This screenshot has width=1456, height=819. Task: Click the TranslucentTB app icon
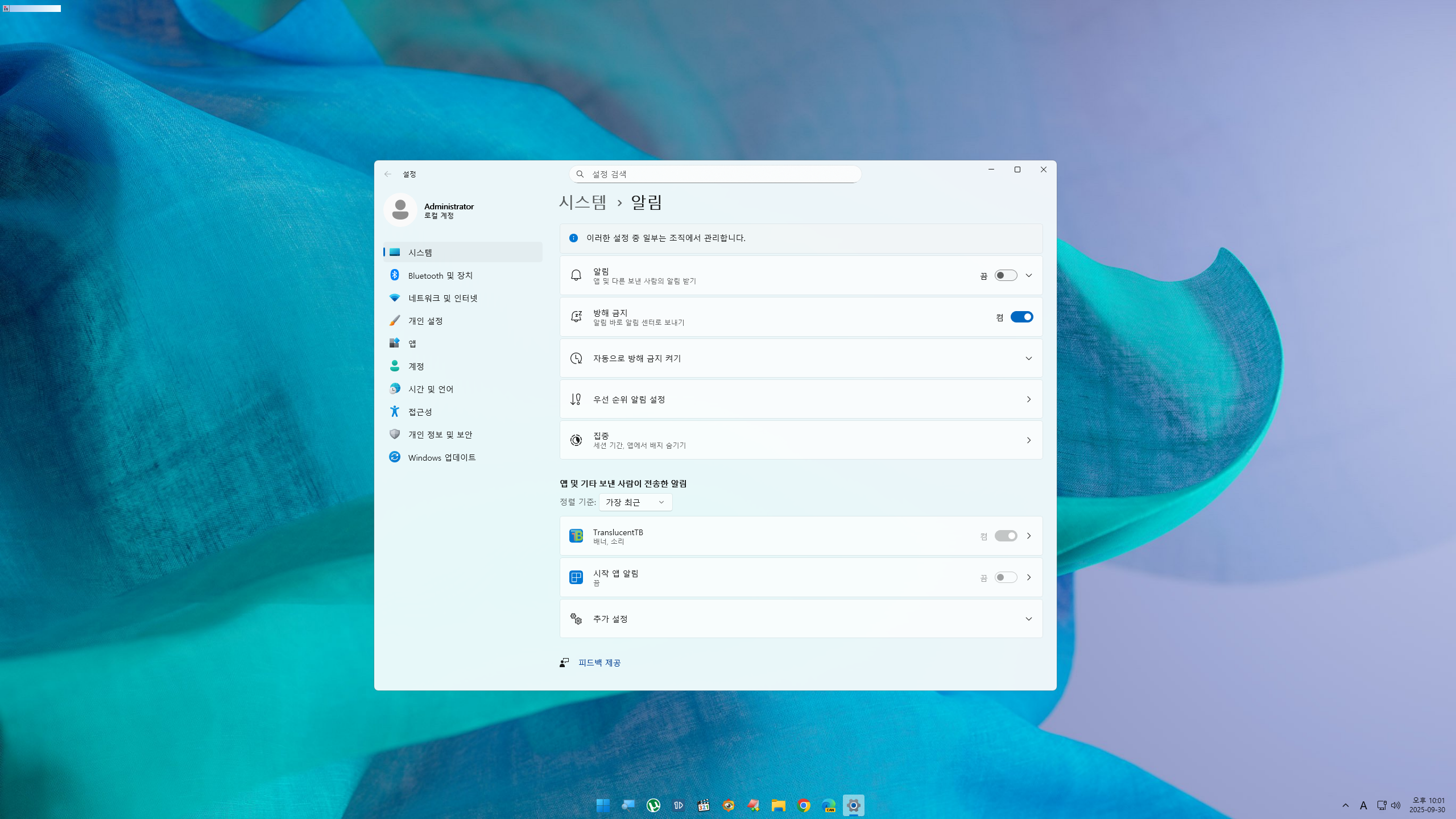[x=576, y=536]
